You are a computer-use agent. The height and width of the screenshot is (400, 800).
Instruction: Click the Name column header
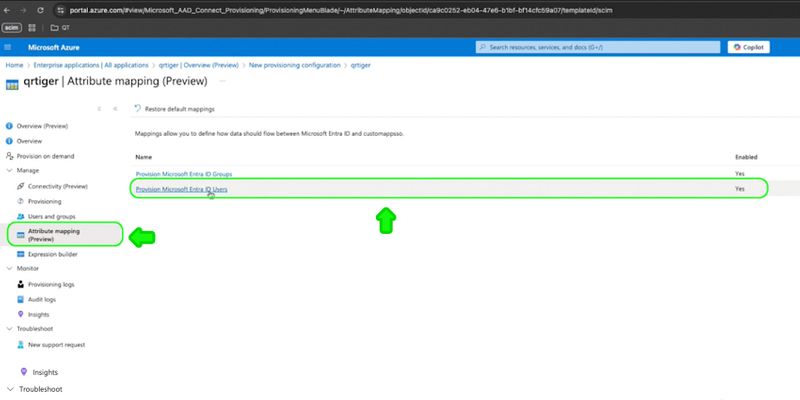pos(143,157)
